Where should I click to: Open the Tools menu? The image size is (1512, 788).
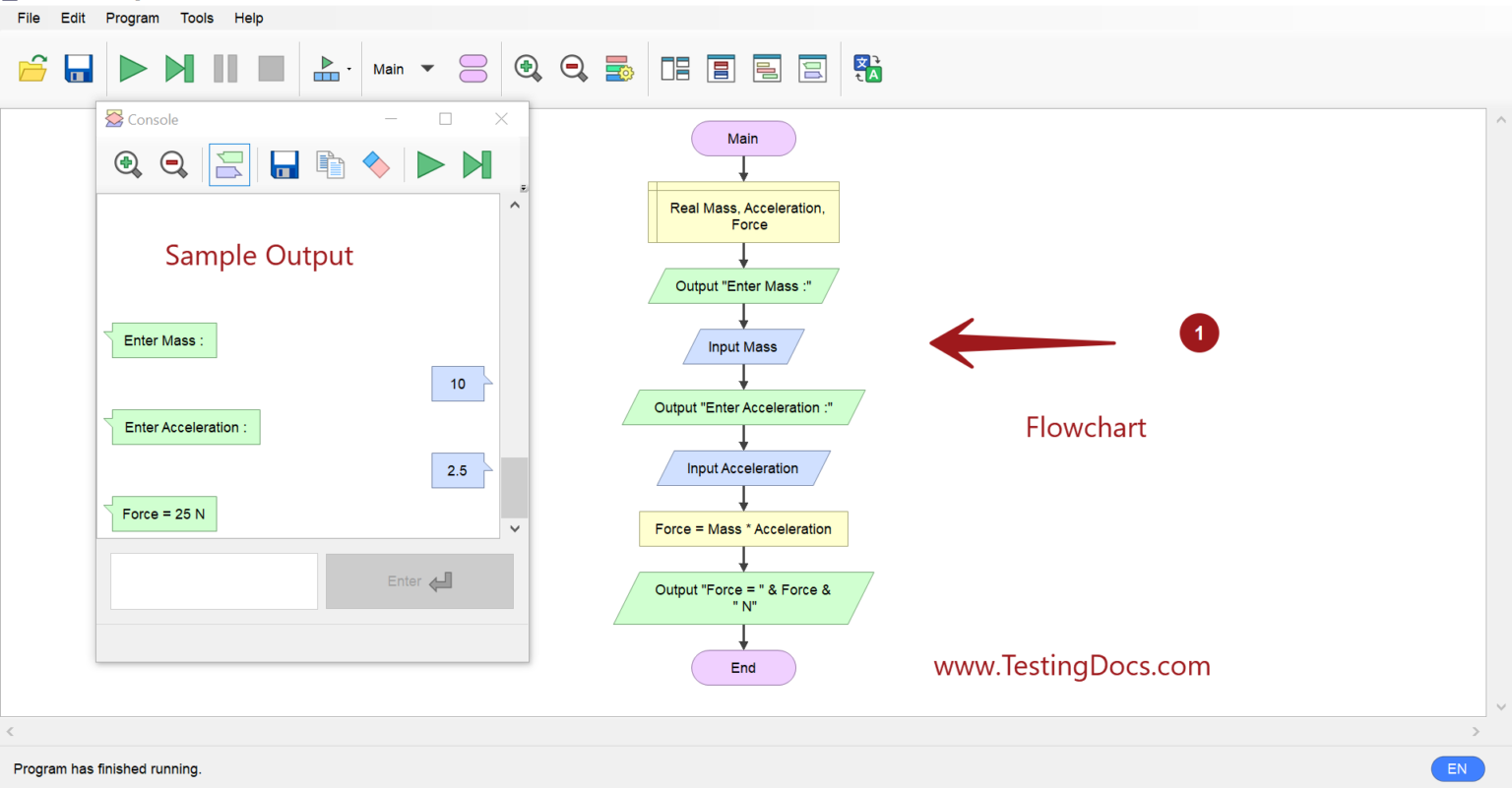coord(196,18)
